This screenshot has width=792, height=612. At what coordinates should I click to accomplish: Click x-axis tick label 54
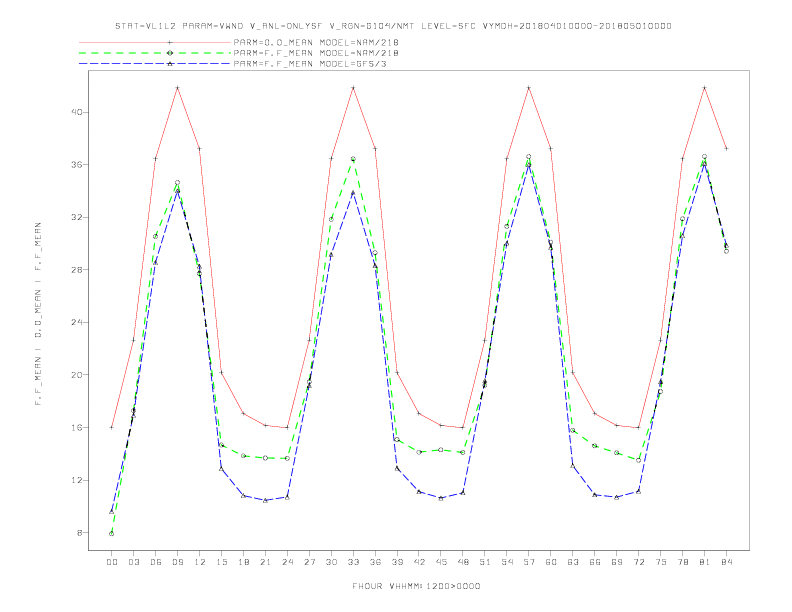[x=507, y=562]
